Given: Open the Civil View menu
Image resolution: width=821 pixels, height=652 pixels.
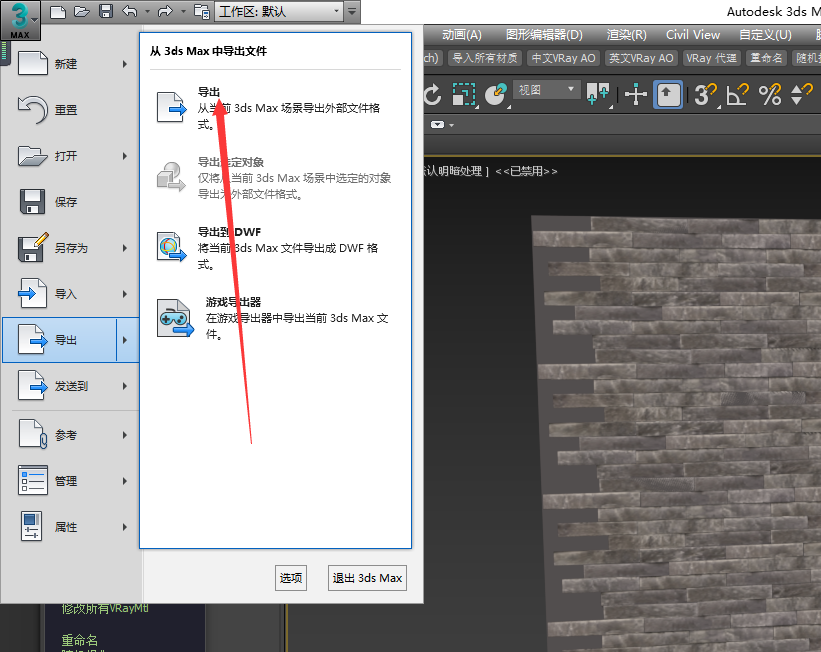Looking at the screenshot, I should click(693, 35).
